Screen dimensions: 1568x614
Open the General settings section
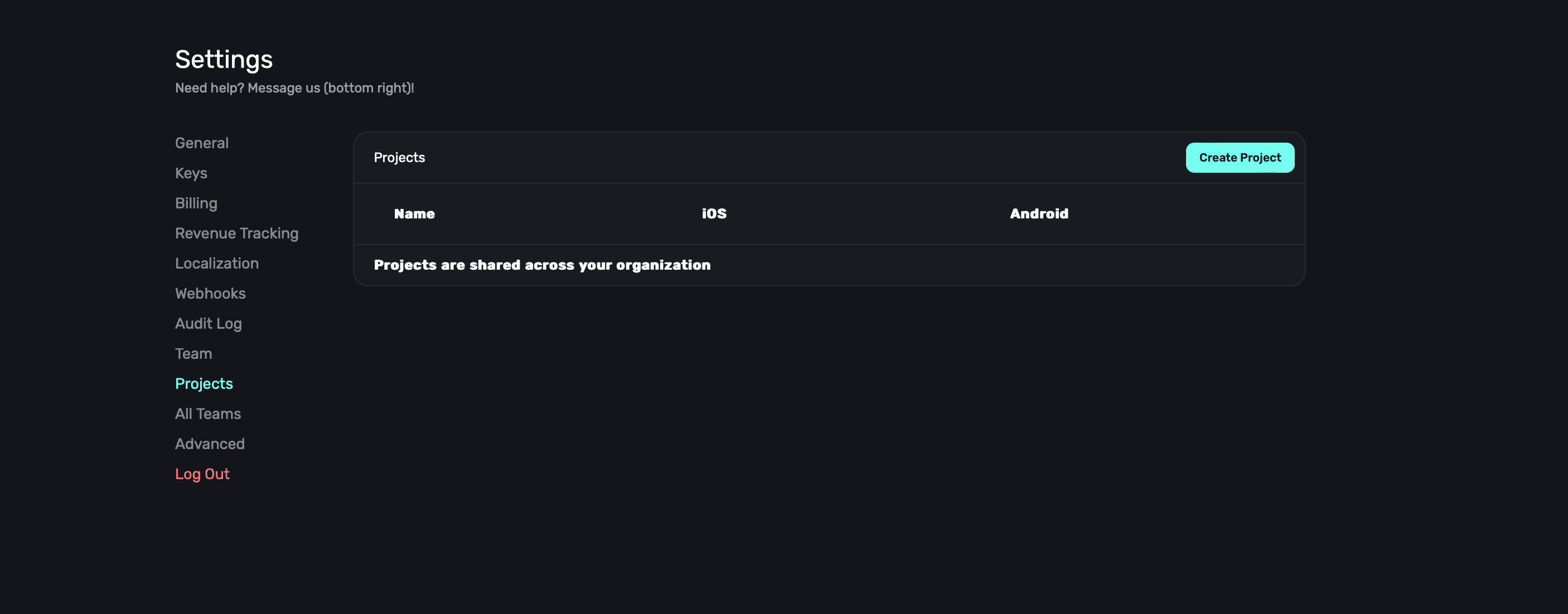point(201,143)
